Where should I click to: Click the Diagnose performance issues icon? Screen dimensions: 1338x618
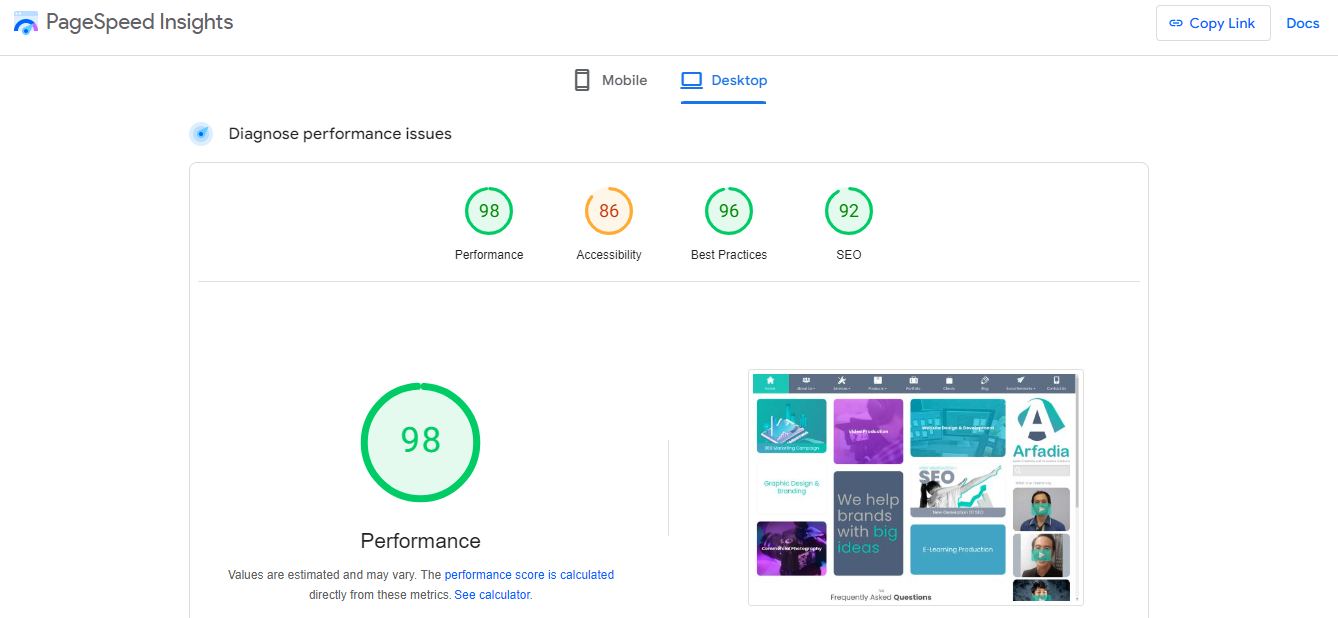pyautogui.click(x=201, y=134)
